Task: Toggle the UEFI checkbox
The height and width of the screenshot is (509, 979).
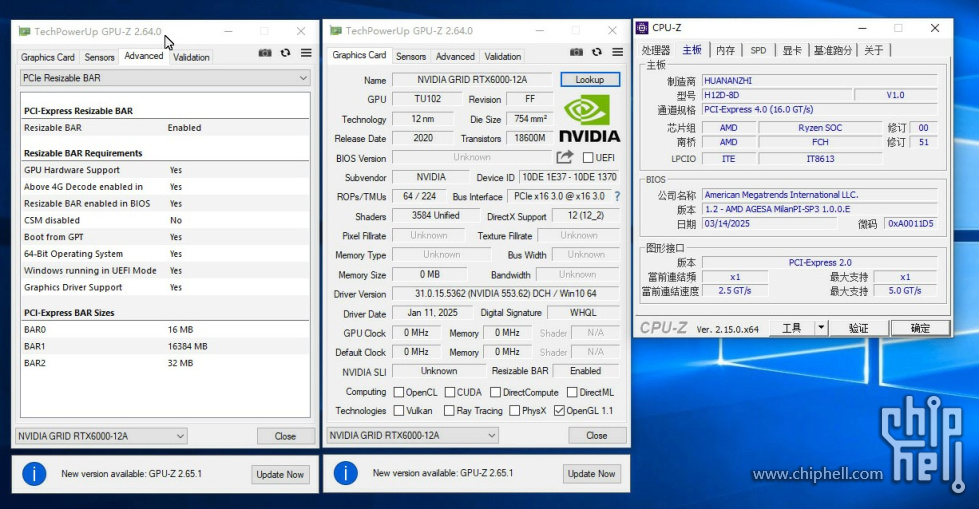Action: pyautogui.click(x=588, y=157)
